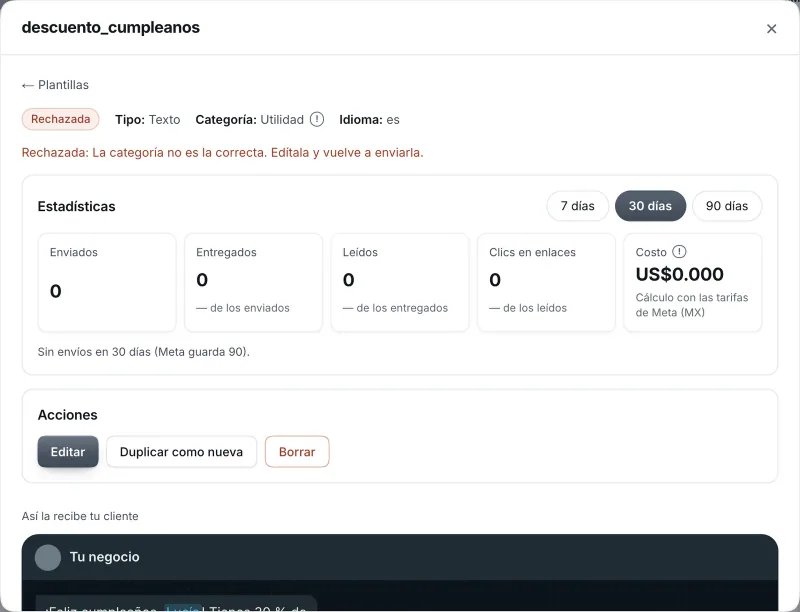The image size is (800, 612).
Task: Click the Acciones heading
Action: pos(67,415)
